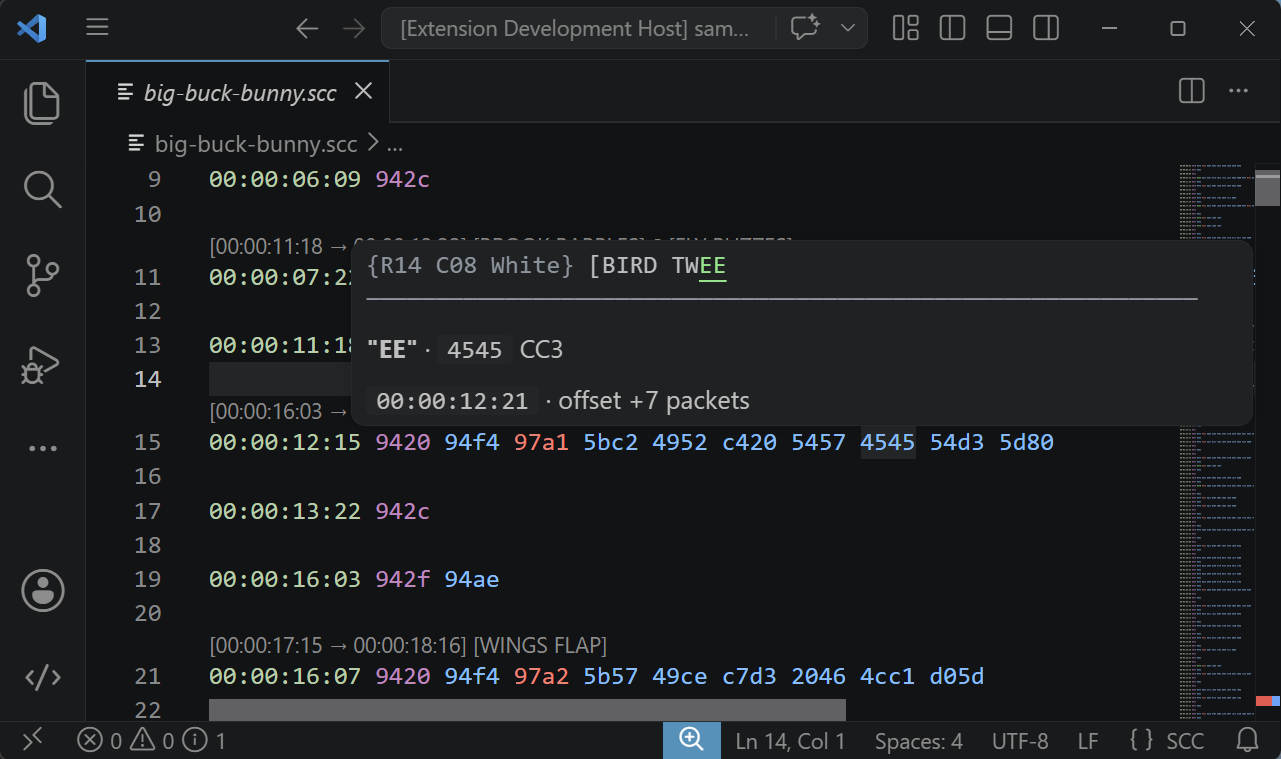Click line number 14 in the gutter

pos(147,379)
